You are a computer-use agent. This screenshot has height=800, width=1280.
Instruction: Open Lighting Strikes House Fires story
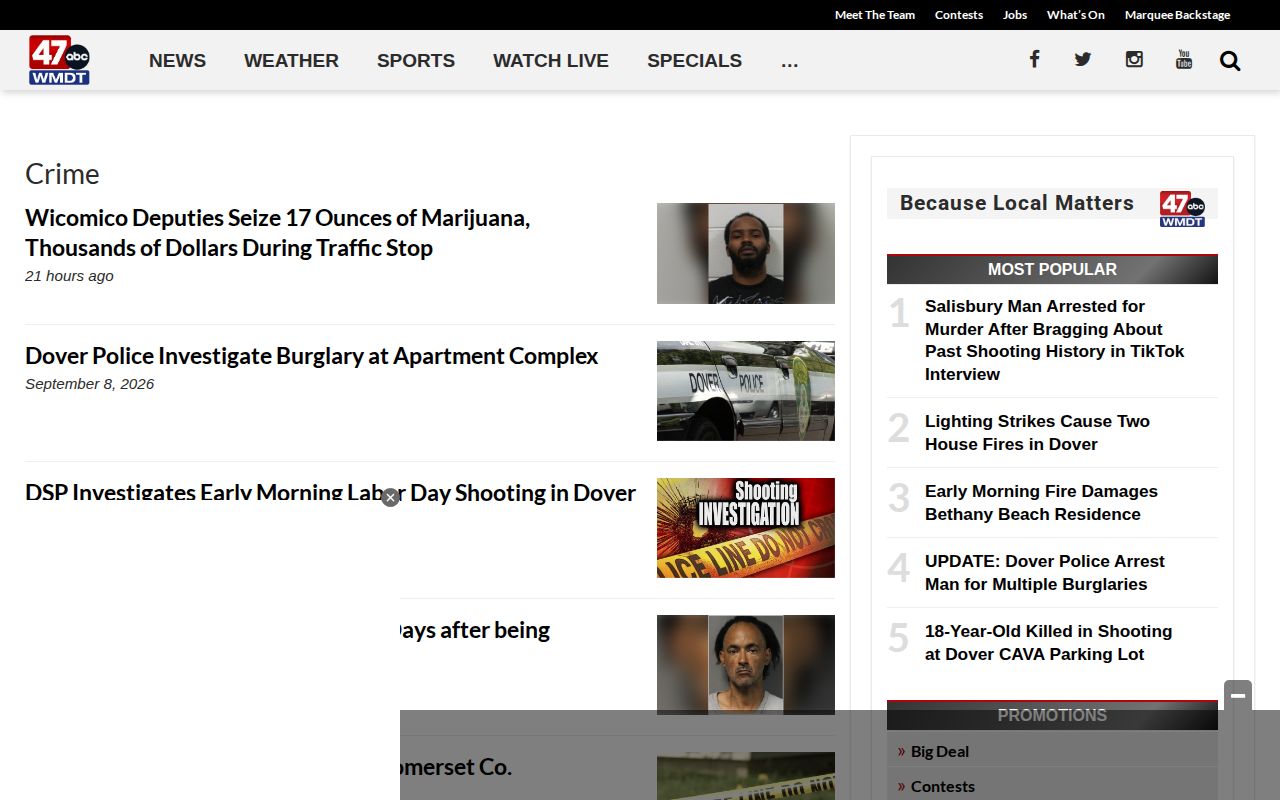click(x=1037, y=432)
